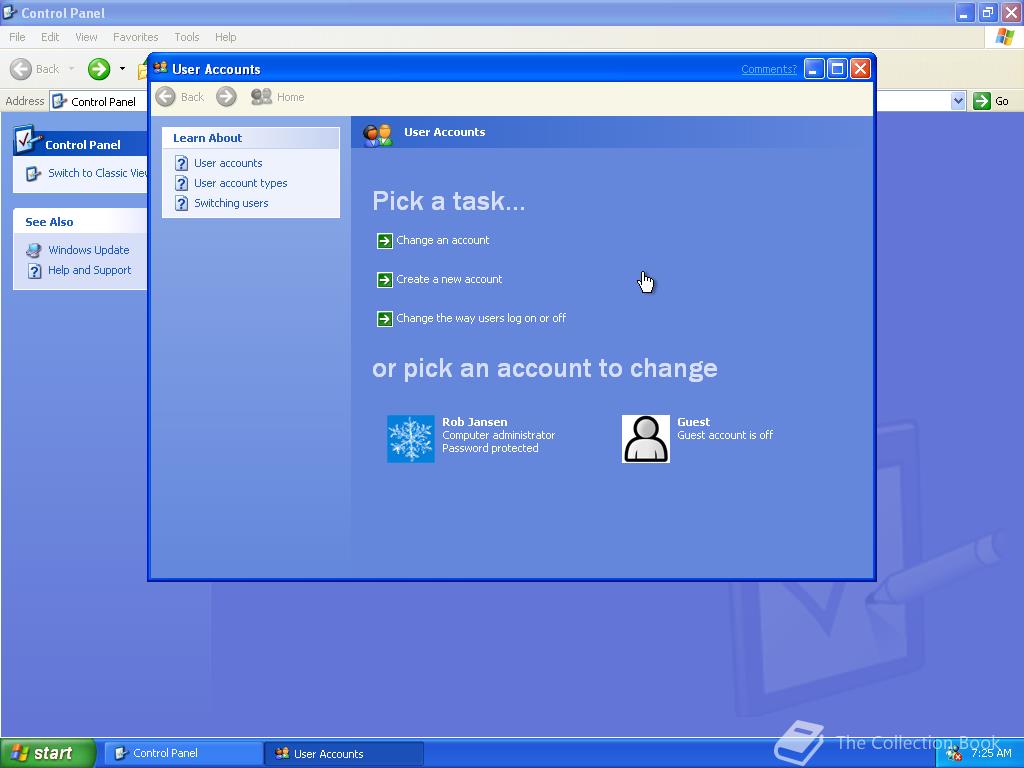Open the Switching users help topic
Viewport: 1024px width, 768px height.
click(231, 203)
